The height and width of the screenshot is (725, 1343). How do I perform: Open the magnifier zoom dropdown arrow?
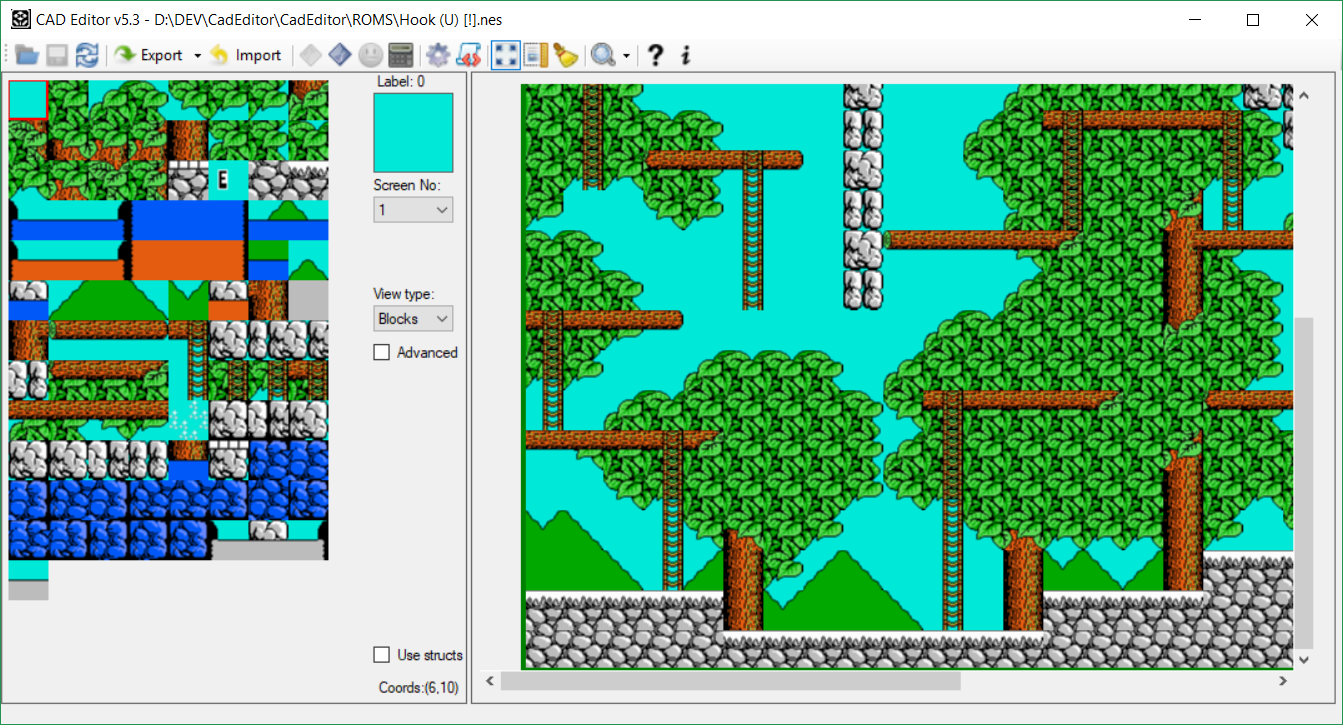pyautogui.click(x=627, y=55)
